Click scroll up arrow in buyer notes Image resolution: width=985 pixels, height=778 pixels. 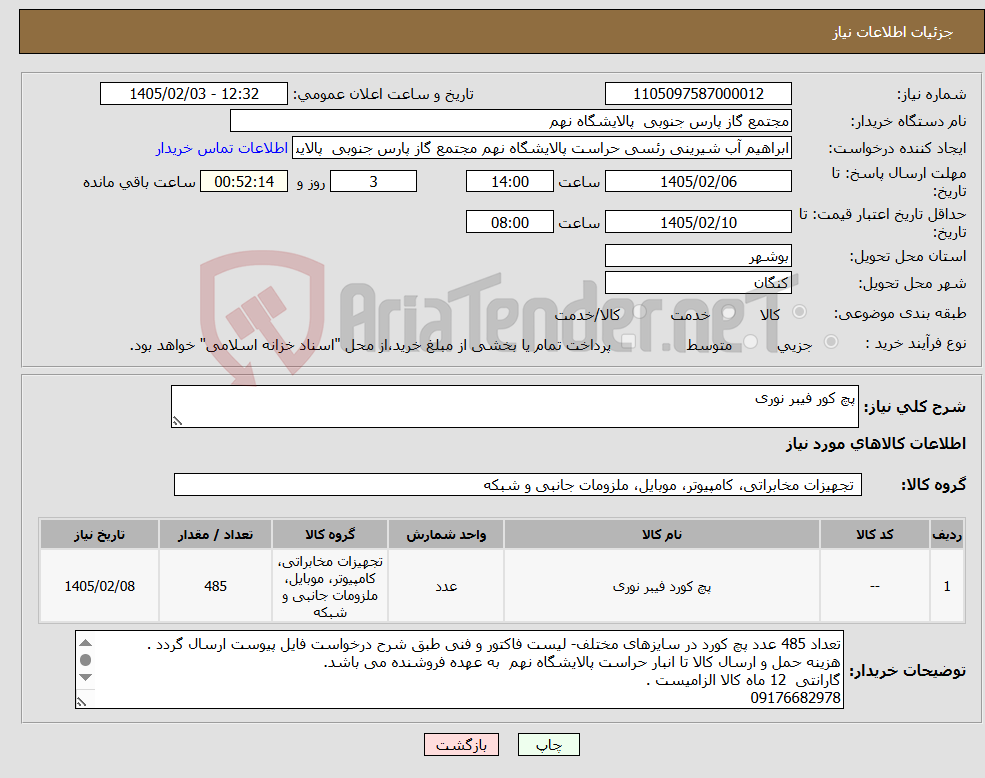click(86, 643)
